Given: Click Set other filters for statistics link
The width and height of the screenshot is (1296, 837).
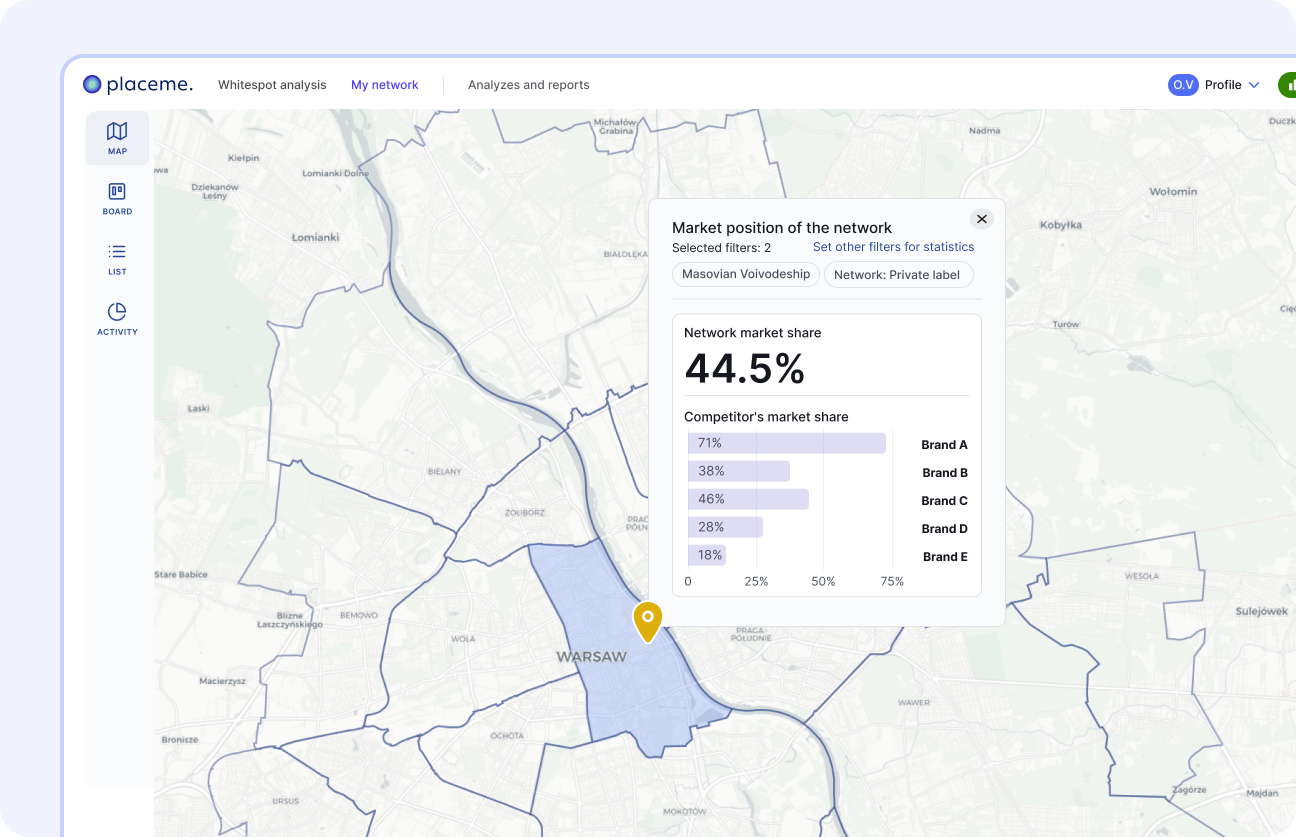Looking at the screenshot, I should [893, 247].
